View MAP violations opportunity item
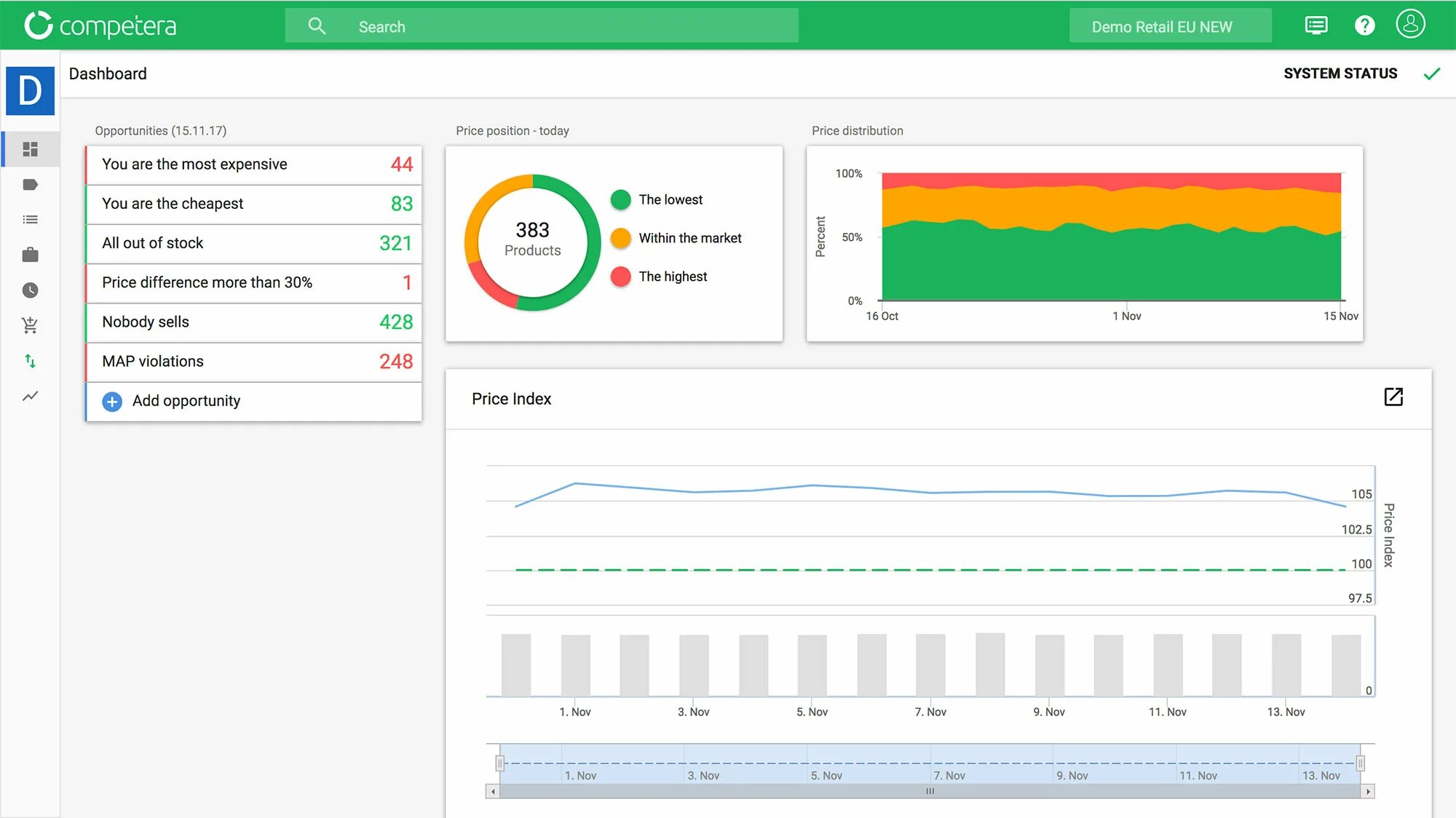The width and height of the screenshot is (1456, 818). 252,361
